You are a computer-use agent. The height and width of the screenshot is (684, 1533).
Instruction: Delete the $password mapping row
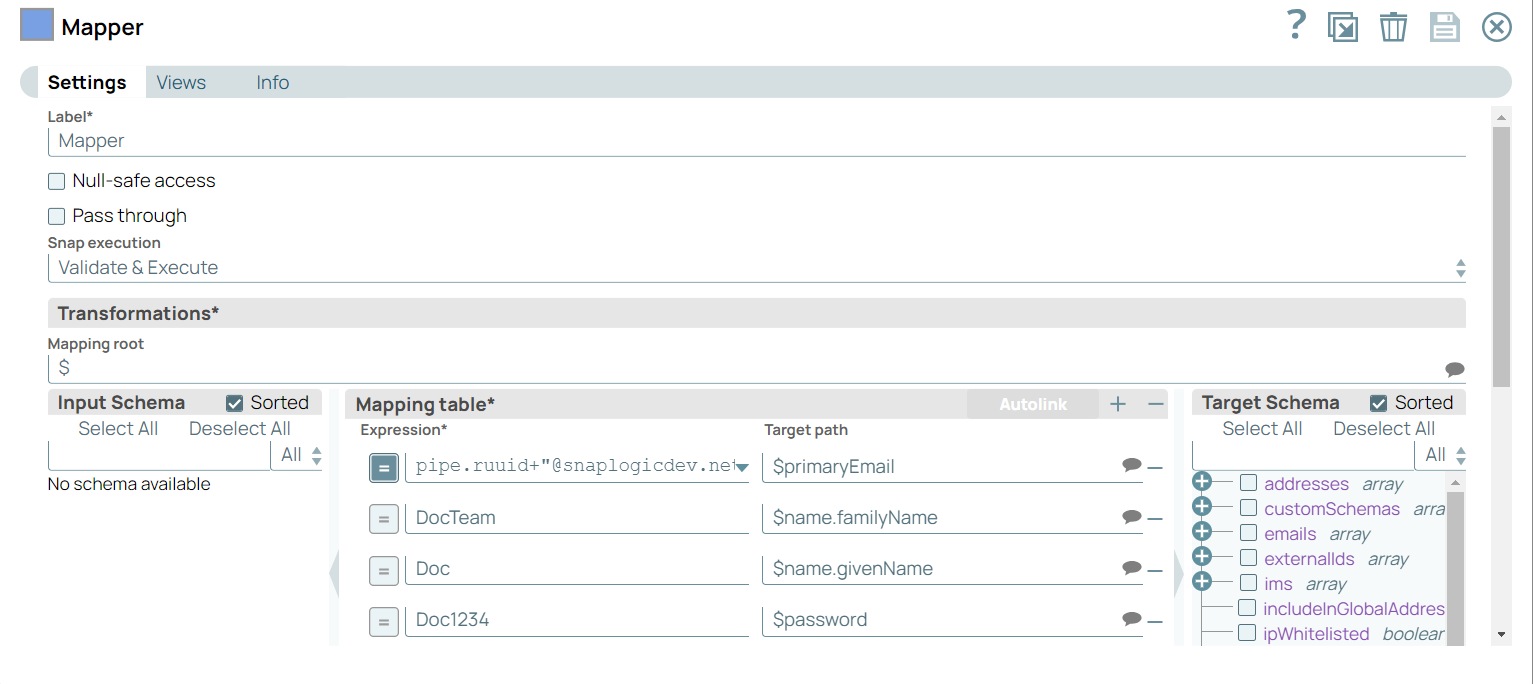[x=1155, y=621]
